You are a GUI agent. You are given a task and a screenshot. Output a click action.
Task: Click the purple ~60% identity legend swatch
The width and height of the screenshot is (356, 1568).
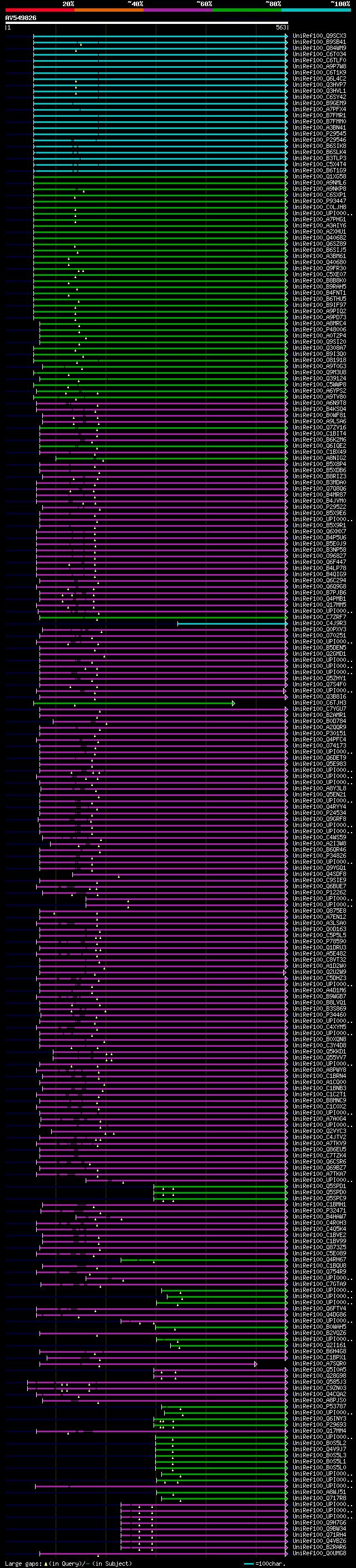(177, 10)
